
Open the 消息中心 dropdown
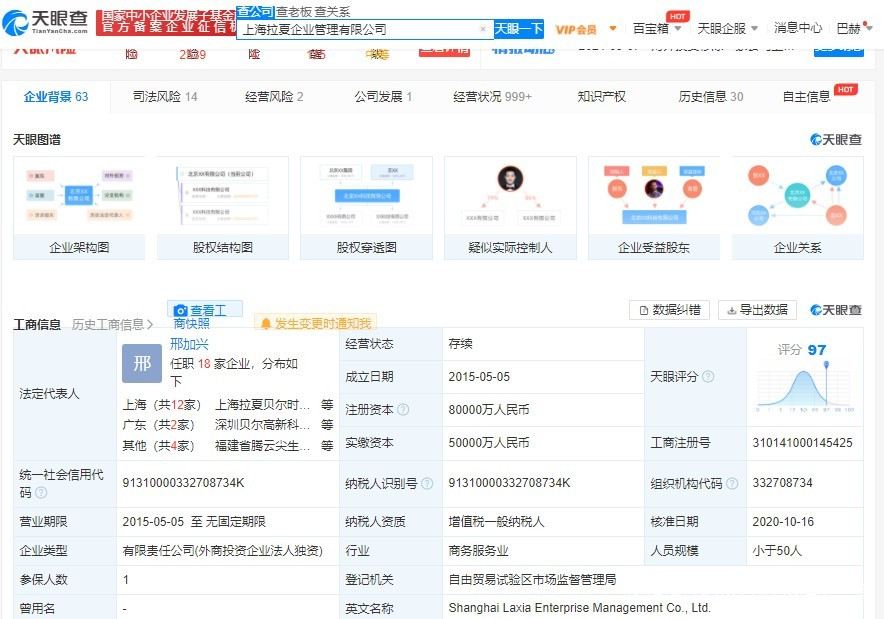coord(798,28)
